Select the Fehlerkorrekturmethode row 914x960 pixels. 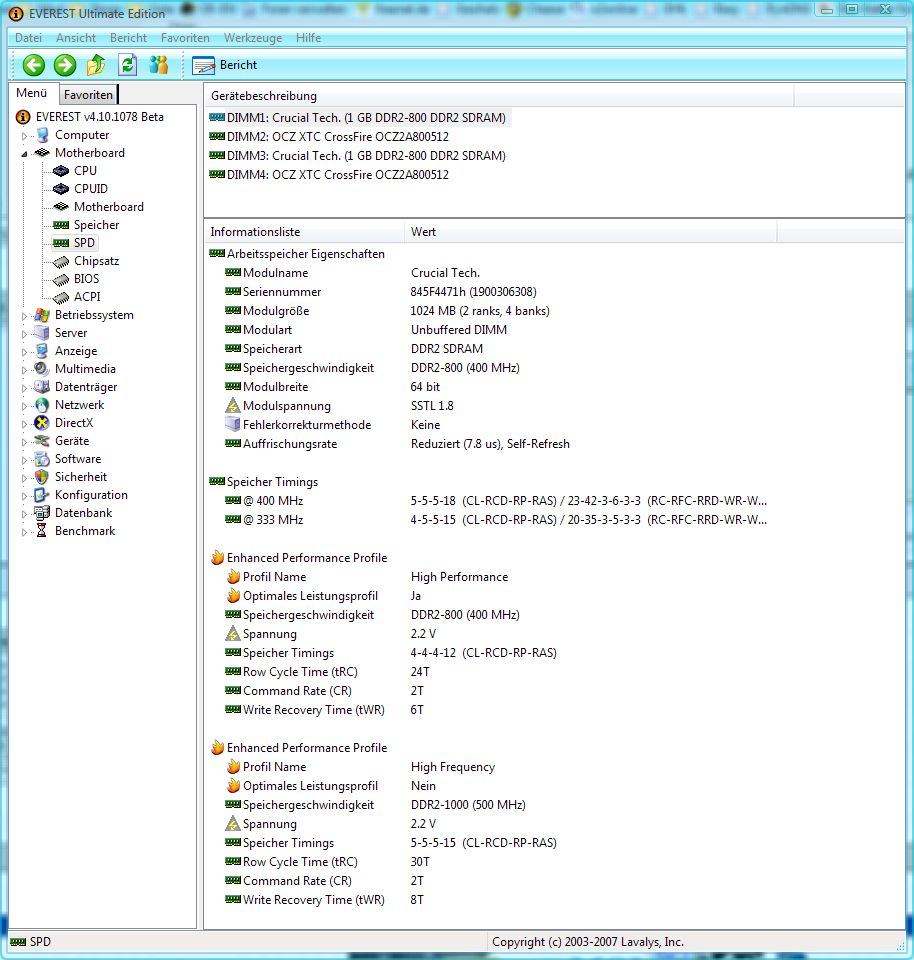coord(332,425)
